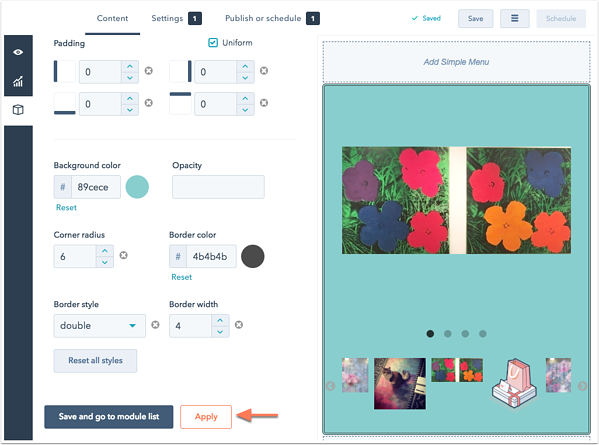Select the cat photo thumbnail
This screenshot has height=445, width=599.
pyautogui.click(x=400, y=384)
